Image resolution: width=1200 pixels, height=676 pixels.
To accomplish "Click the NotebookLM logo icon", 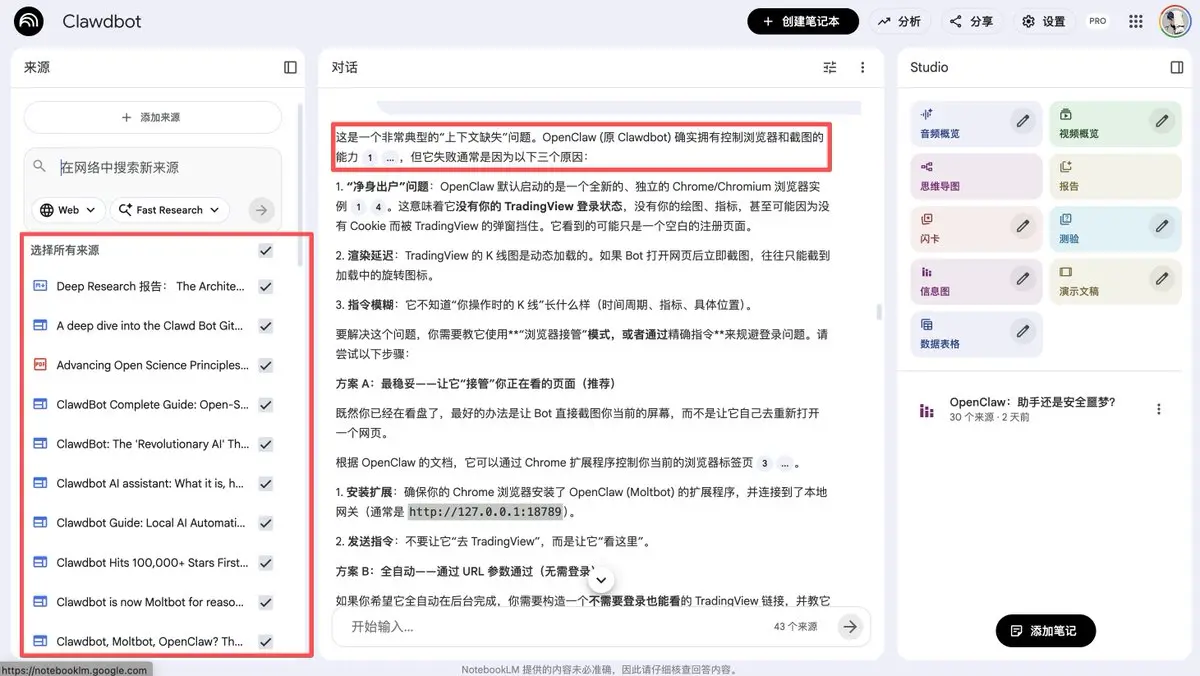I will point(29,21).
